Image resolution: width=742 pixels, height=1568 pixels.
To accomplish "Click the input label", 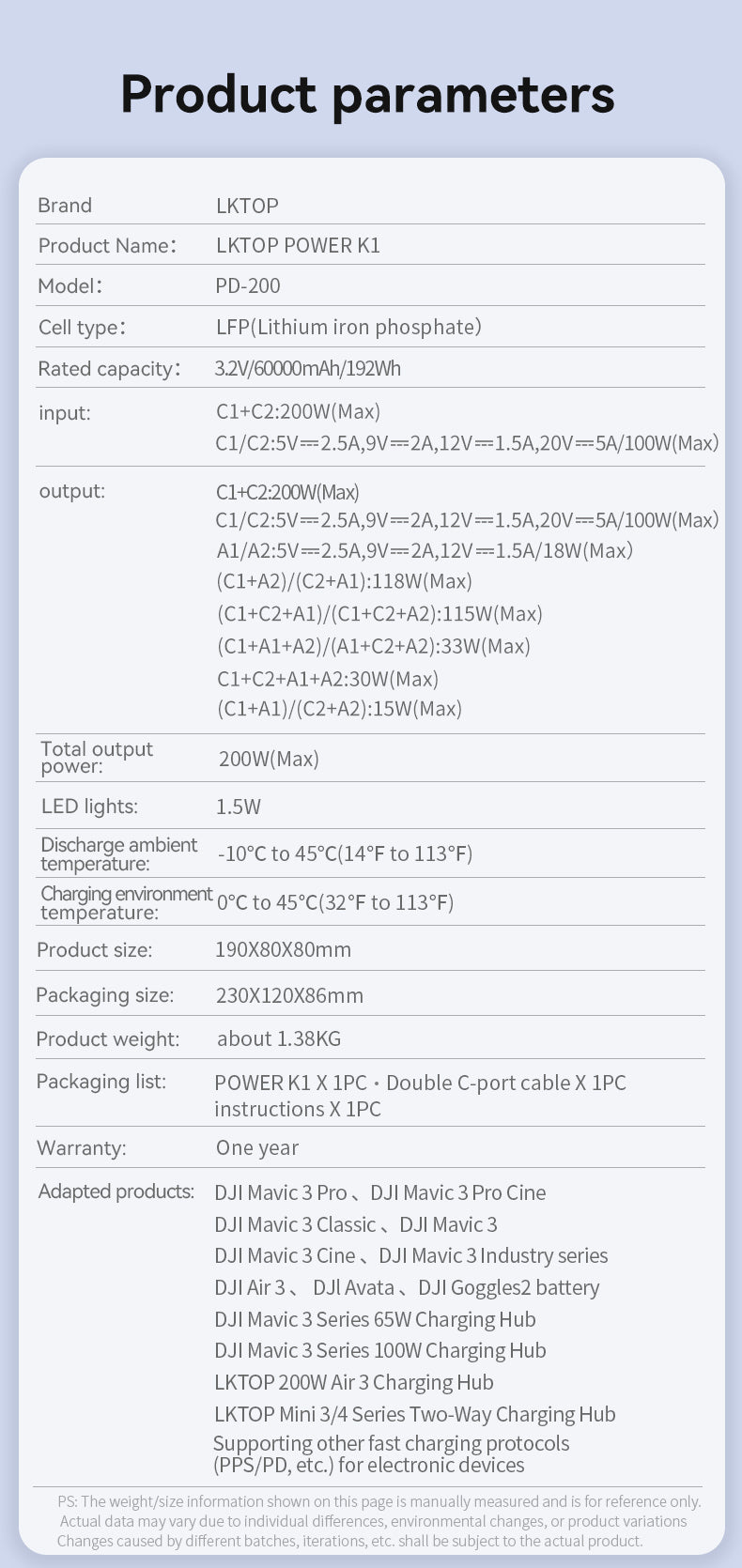I will click(65, 413).
